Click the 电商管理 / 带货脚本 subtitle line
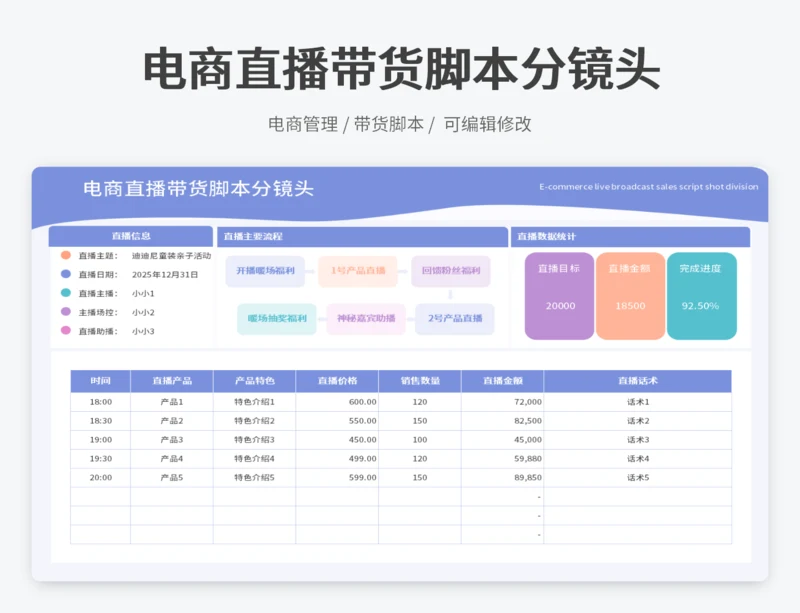Viewport: 800px width, 613px height. (x=399, y=124)
